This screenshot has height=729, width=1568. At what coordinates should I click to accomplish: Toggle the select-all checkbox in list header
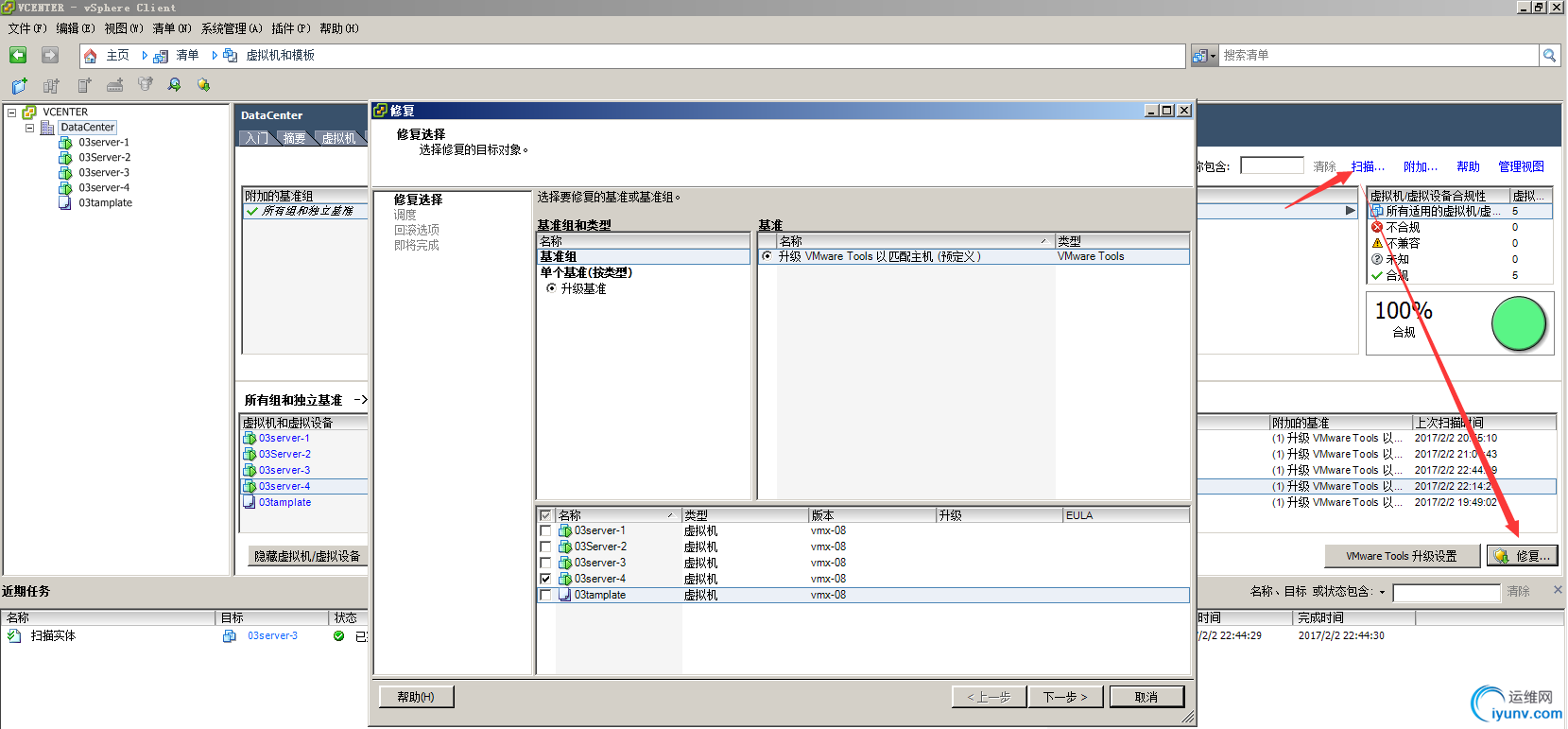coord(545,516)
